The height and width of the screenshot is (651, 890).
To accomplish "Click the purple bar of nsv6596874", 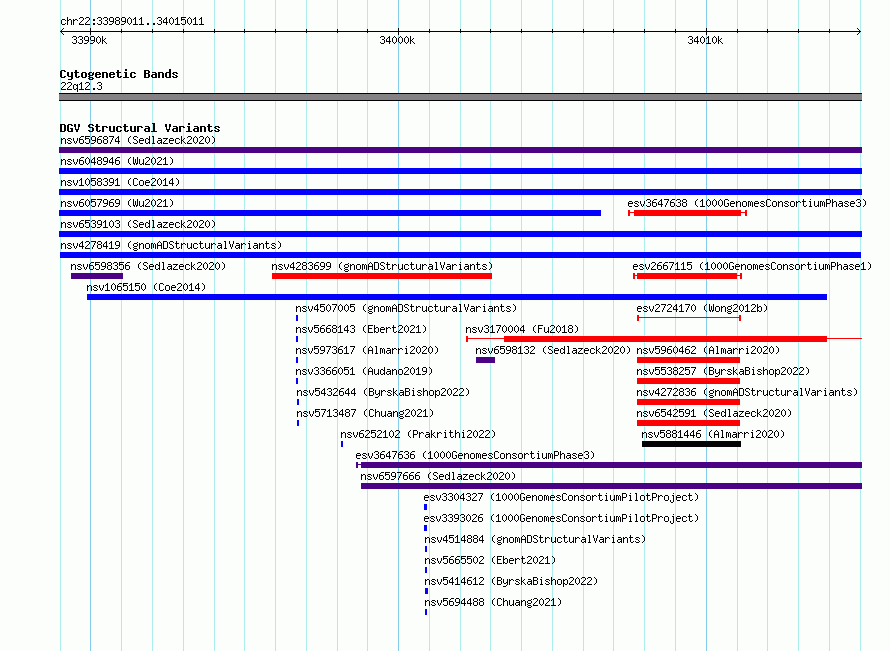I will [x=460, y=150].
